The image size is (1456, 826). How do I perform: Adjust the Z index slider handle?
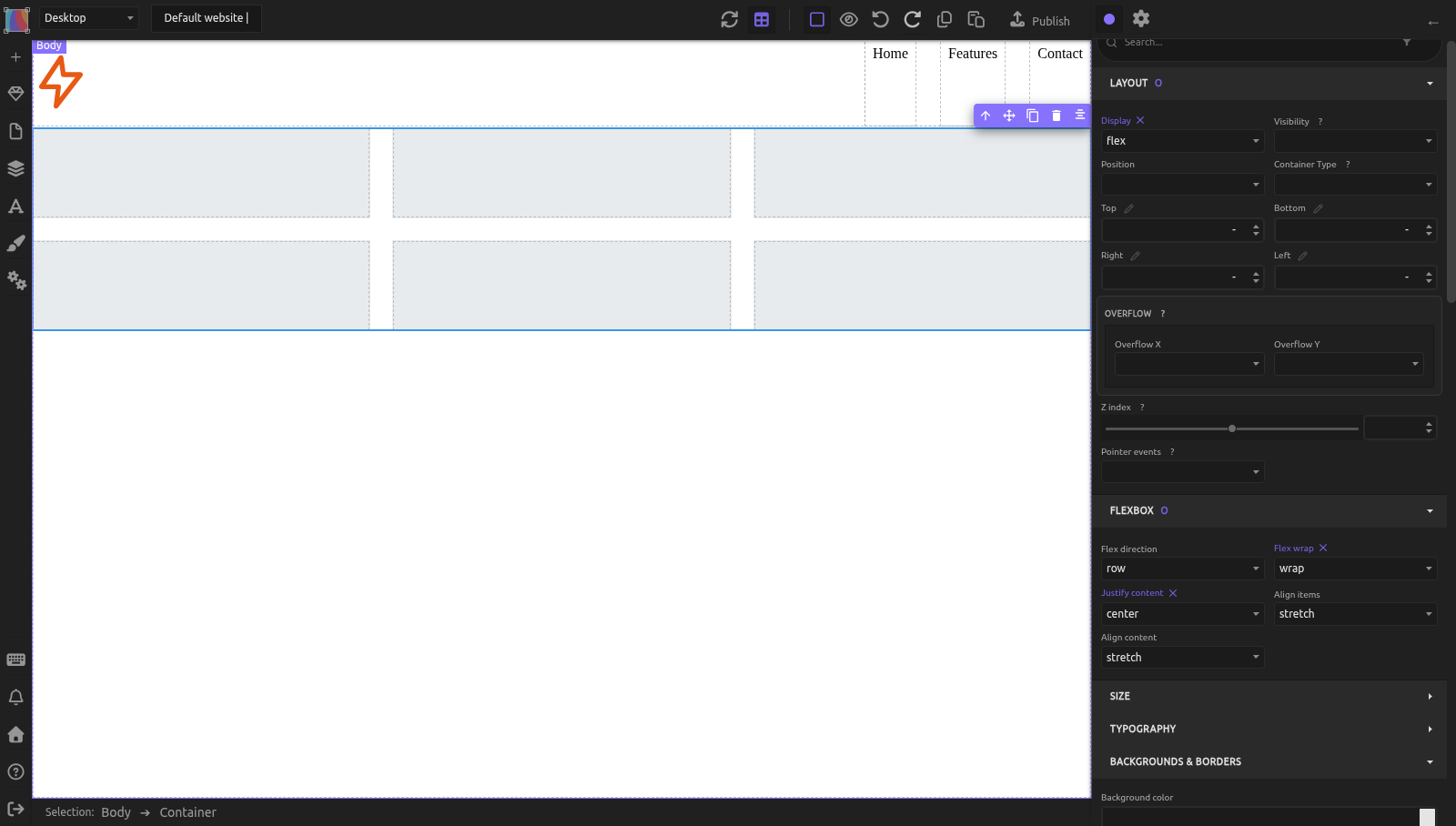(1232, 428)
